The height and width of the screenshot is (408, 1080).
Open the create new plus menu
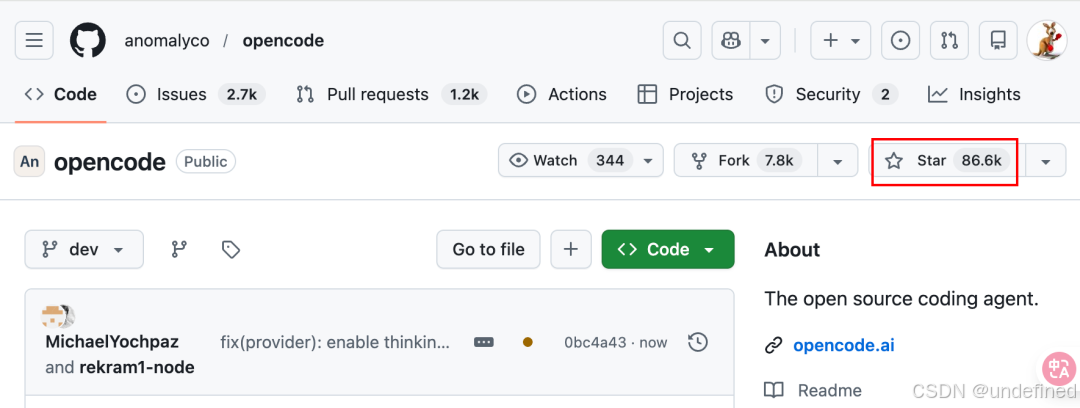[840, 41]
